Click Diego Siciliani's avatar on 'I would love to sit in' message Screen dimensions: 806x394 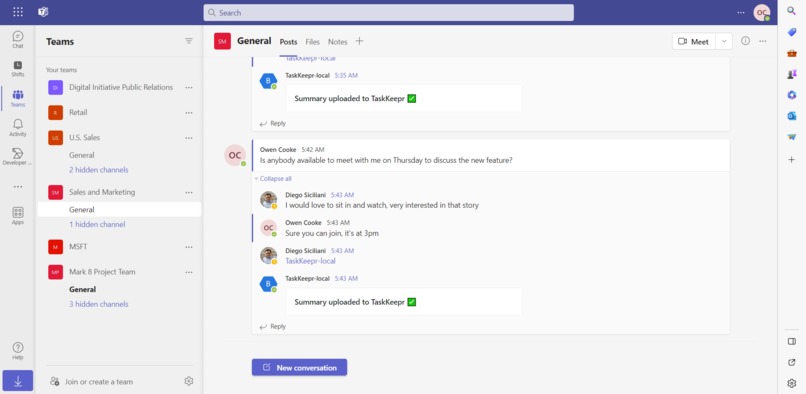[268, 200]
